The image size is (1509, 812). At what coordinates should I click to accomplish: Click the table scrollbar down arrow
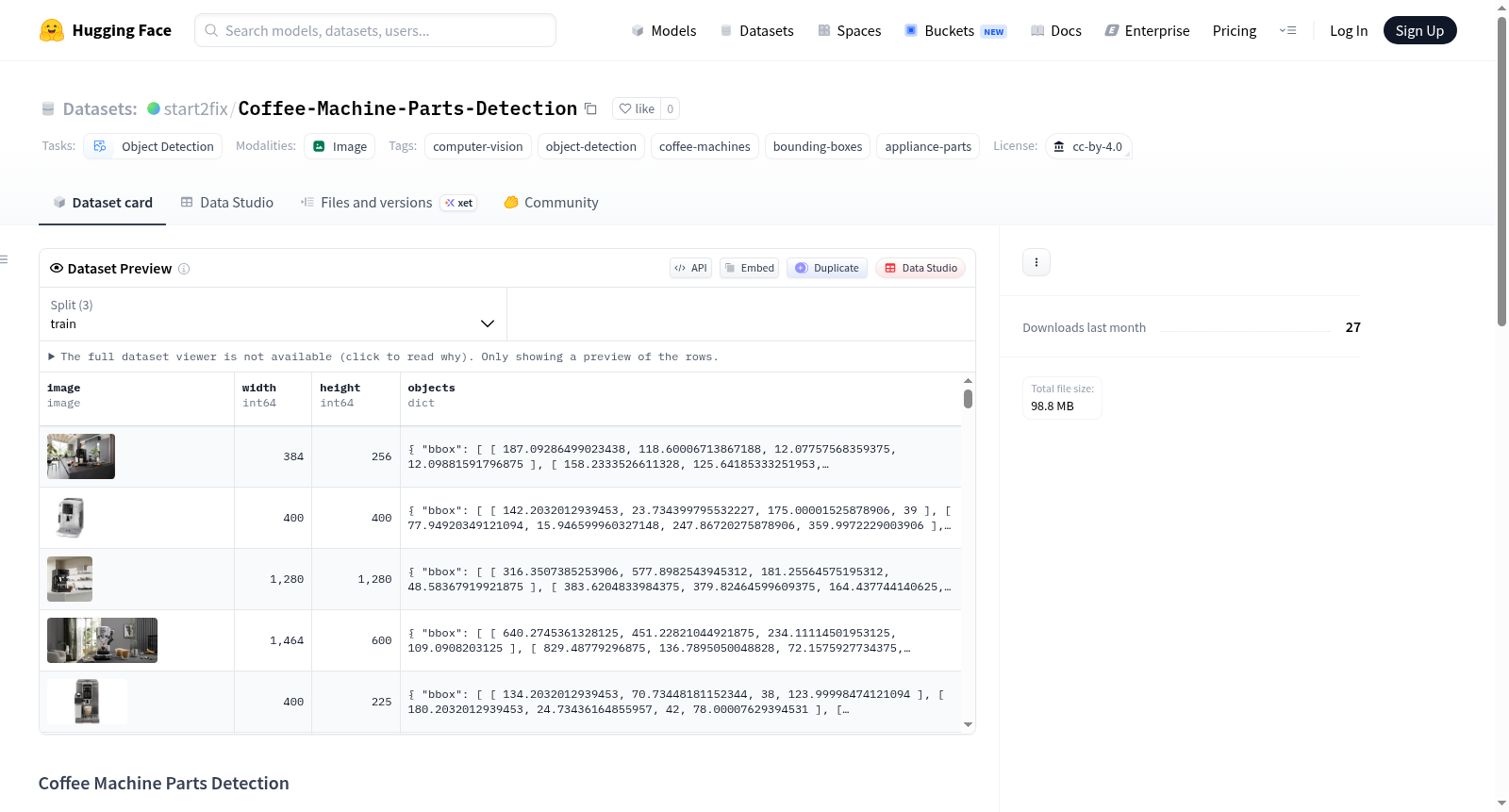[x=968, y=724]
